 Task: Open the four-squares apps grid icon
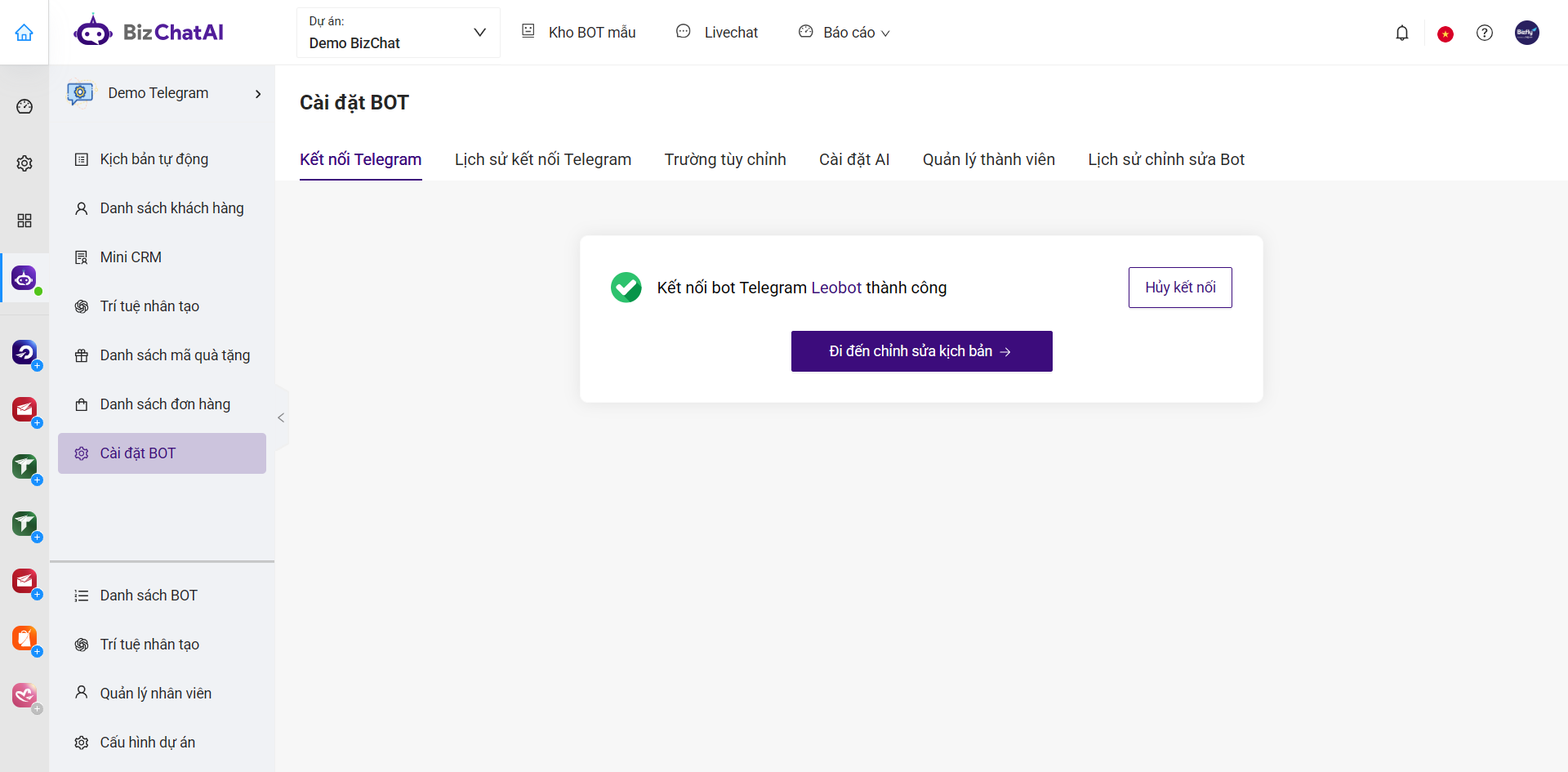(x=24, y=221)
